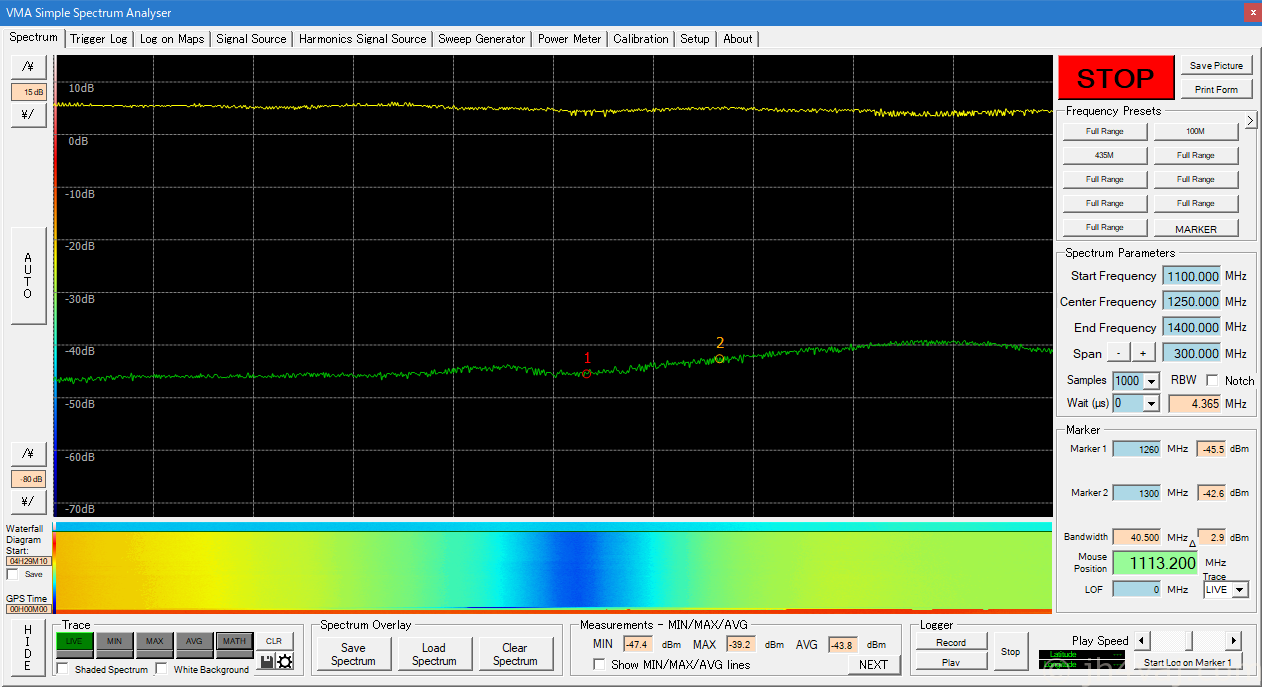Click the Save Picture button
Viewport: 1262px width, 687px height.
1216,66
